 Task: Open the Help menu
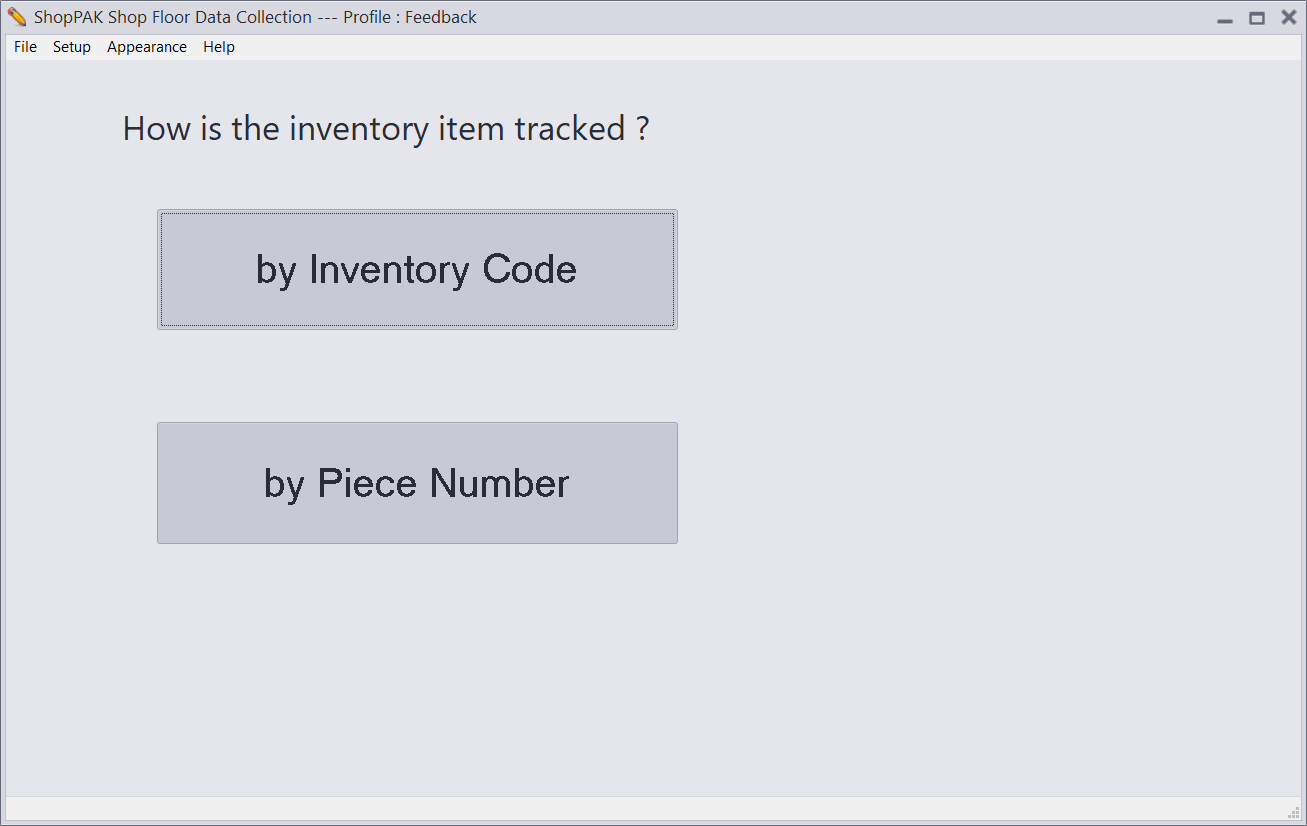coord(219,47)
